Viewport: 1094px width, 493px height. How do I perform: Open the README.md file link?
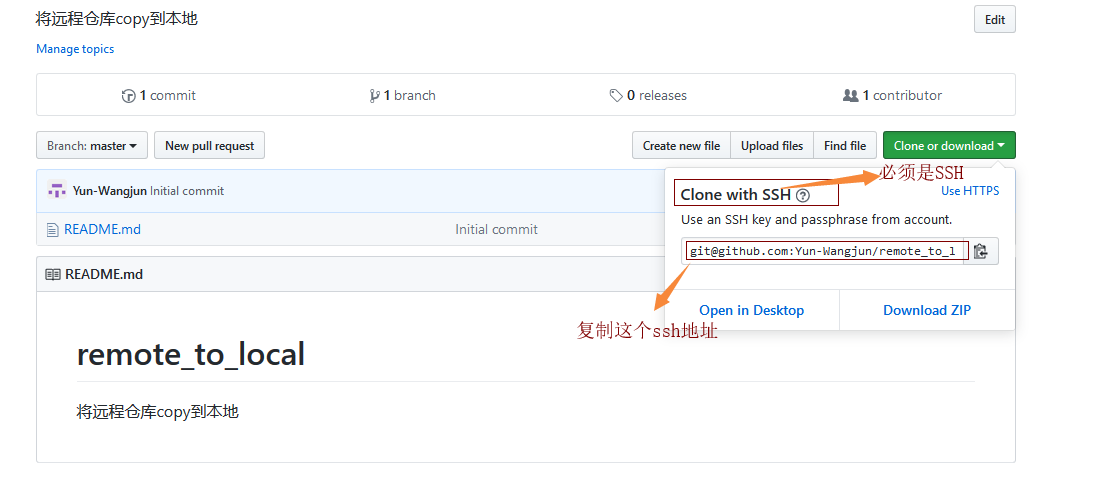[102, 229]
